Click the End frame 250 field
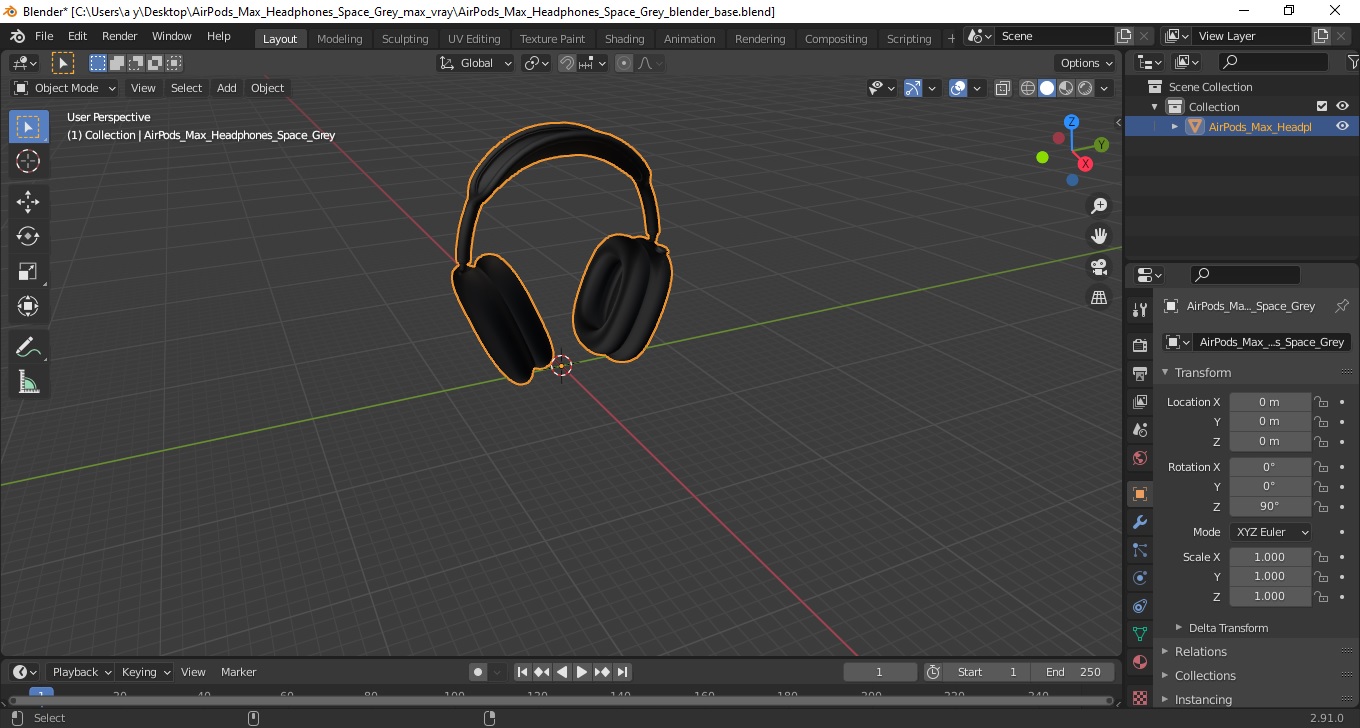The width and height of the screenshot is (1360, 728). pos(1074,672)
